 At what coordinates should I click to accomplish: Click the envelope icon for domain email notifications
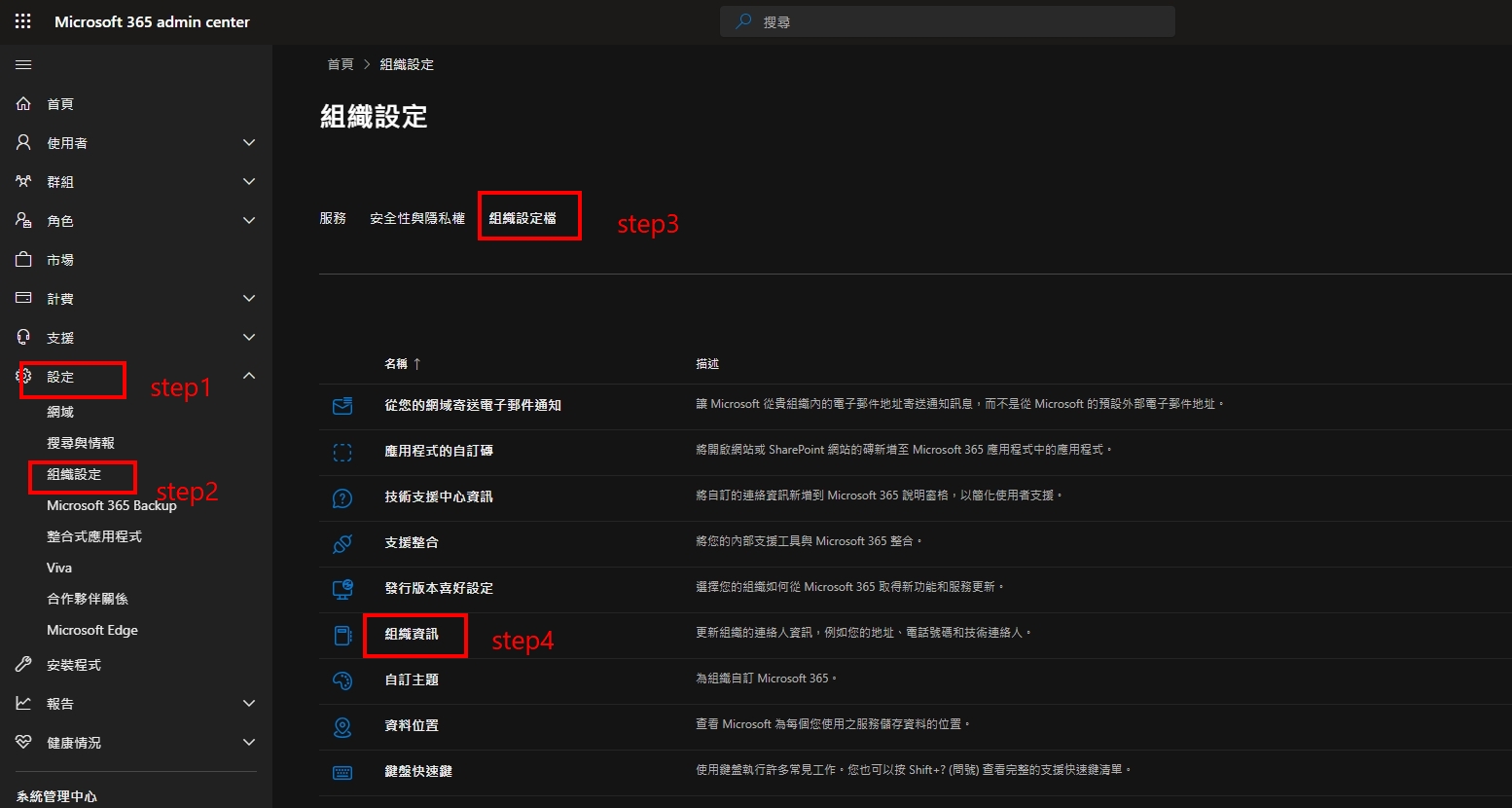pos(342,406)
